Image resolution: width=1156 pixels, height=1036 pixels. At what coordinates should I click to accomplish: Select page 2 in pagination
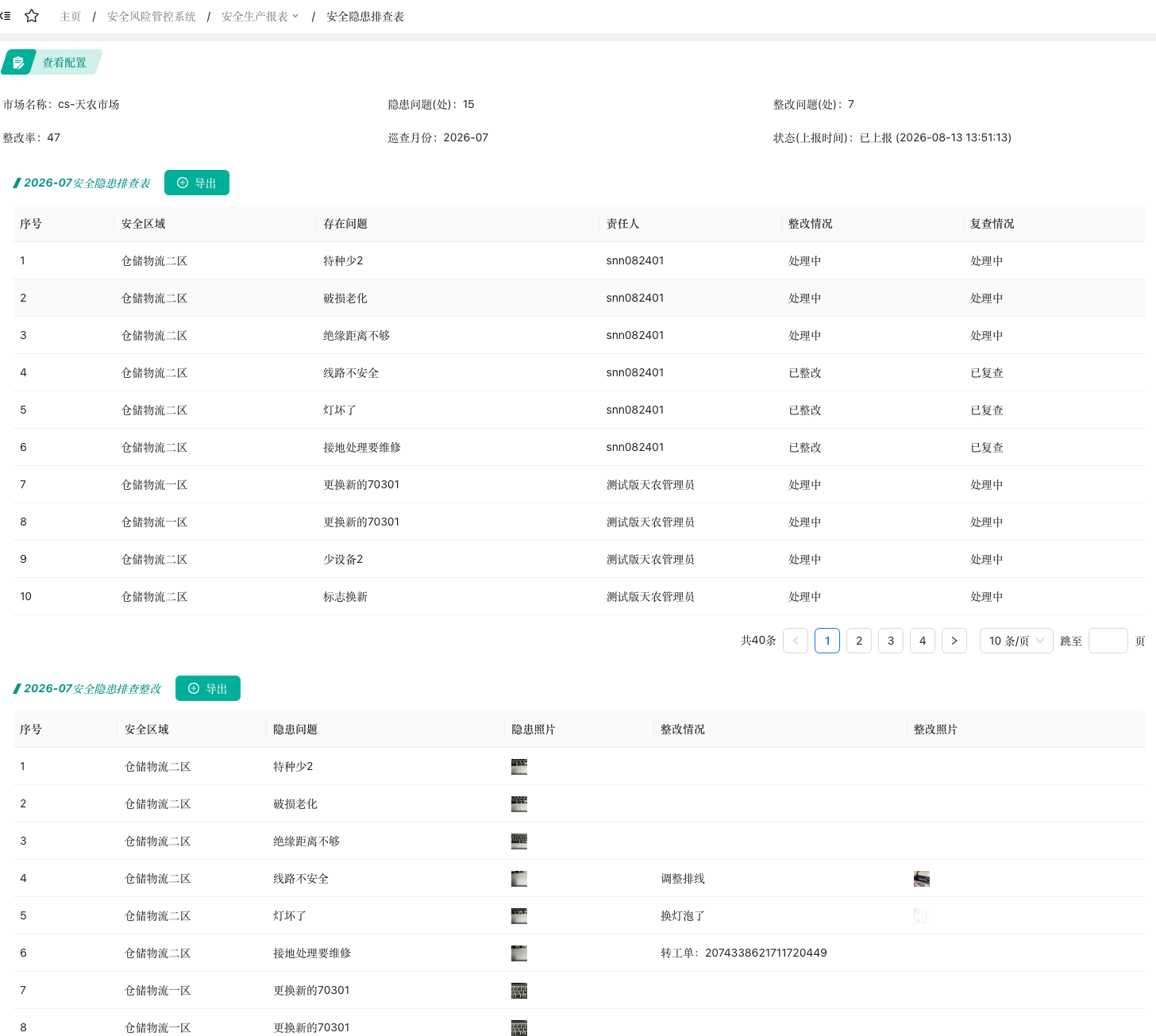(859, 641)
